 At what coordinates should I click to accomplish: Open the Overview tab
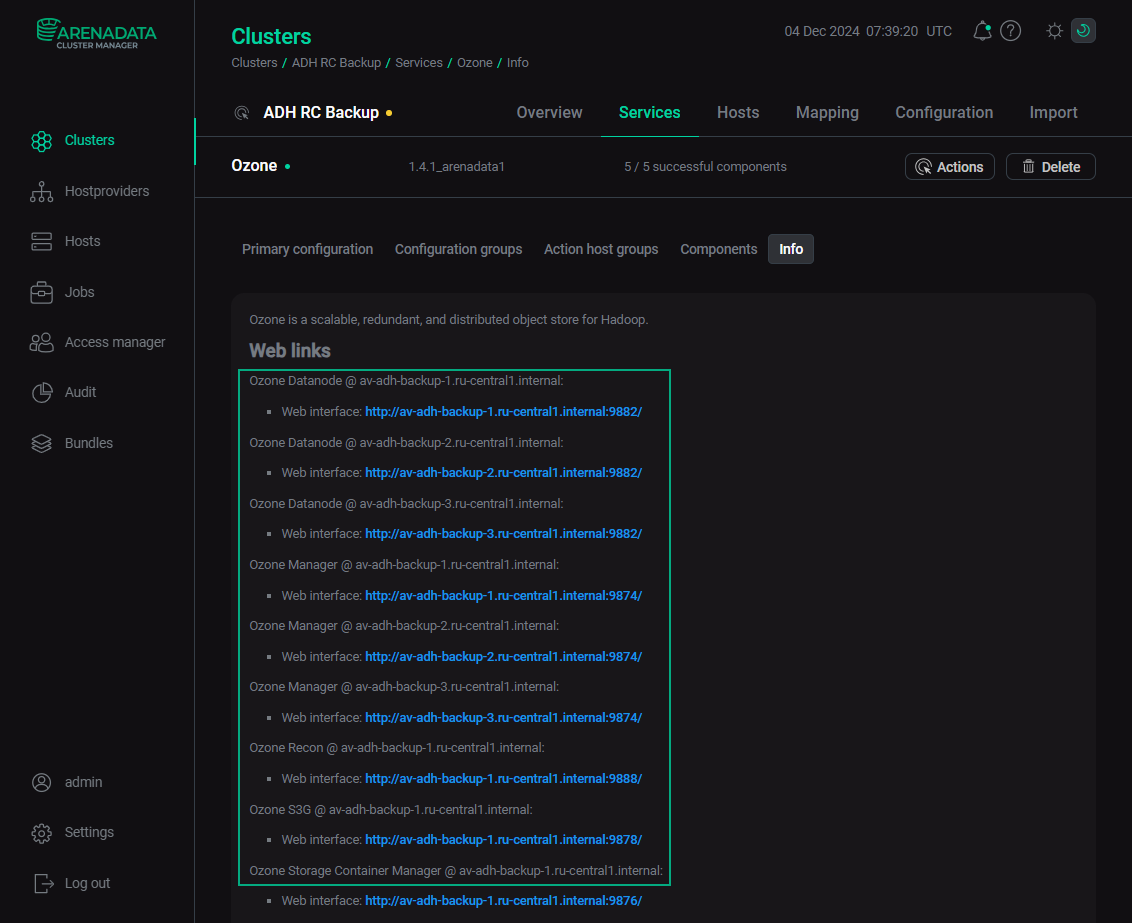[549, 113]
